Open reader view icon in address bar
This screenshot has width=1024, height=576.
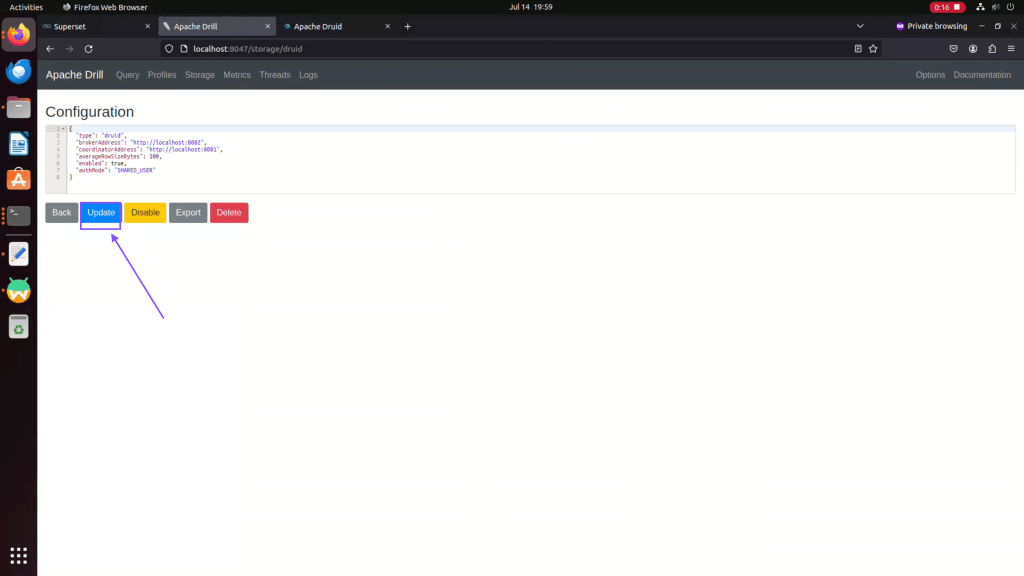[x=858, y=48]
